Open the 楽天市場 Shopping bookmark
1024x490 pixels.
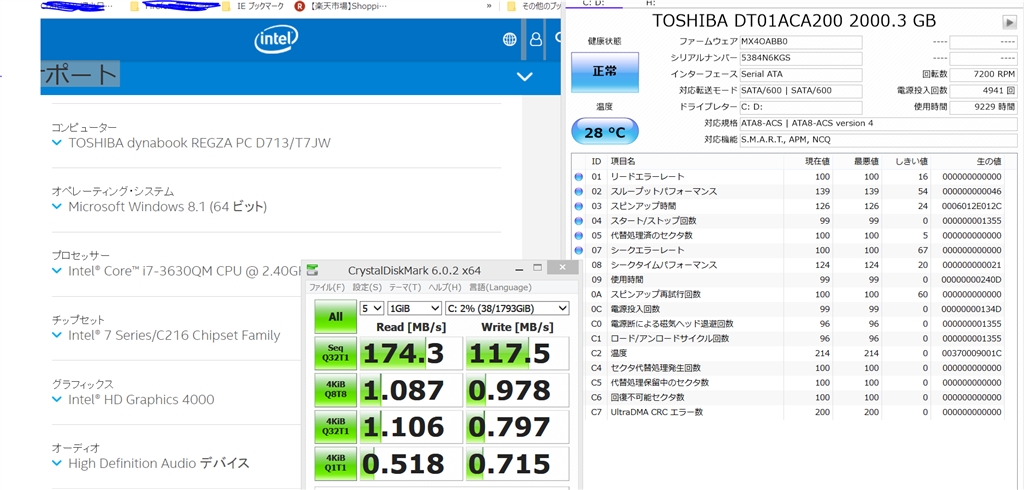pyautogui.click(x=340, y=7)
